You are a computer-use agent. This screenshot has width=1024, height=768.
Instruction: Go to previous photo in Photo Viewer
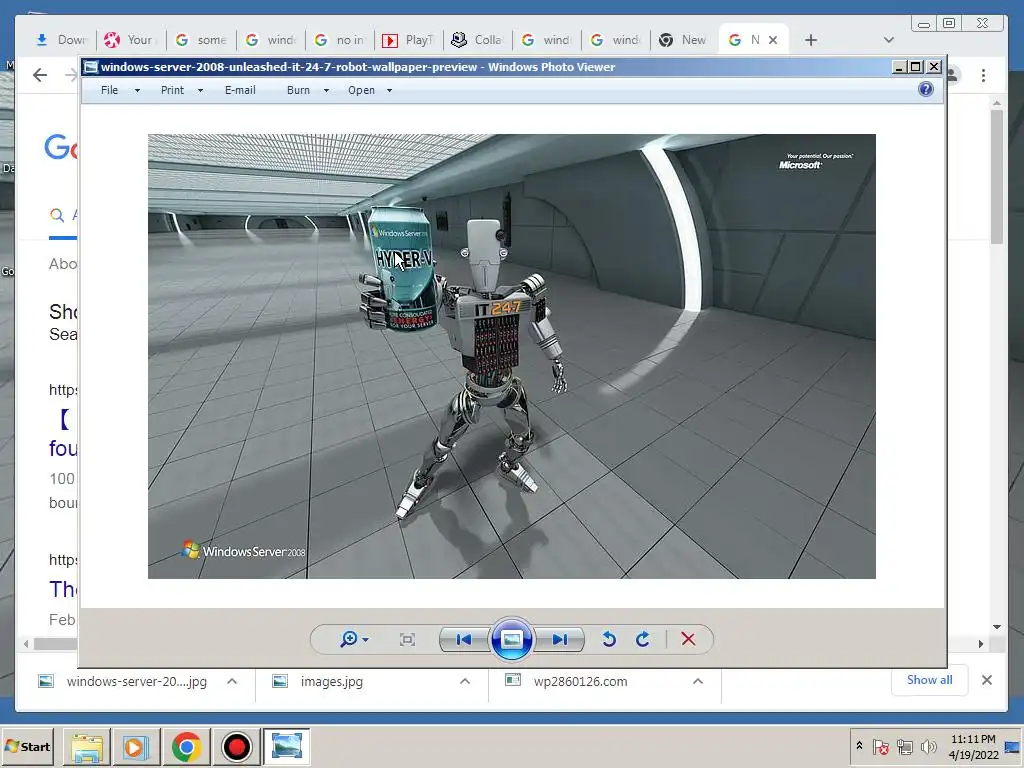pos(464,639)
